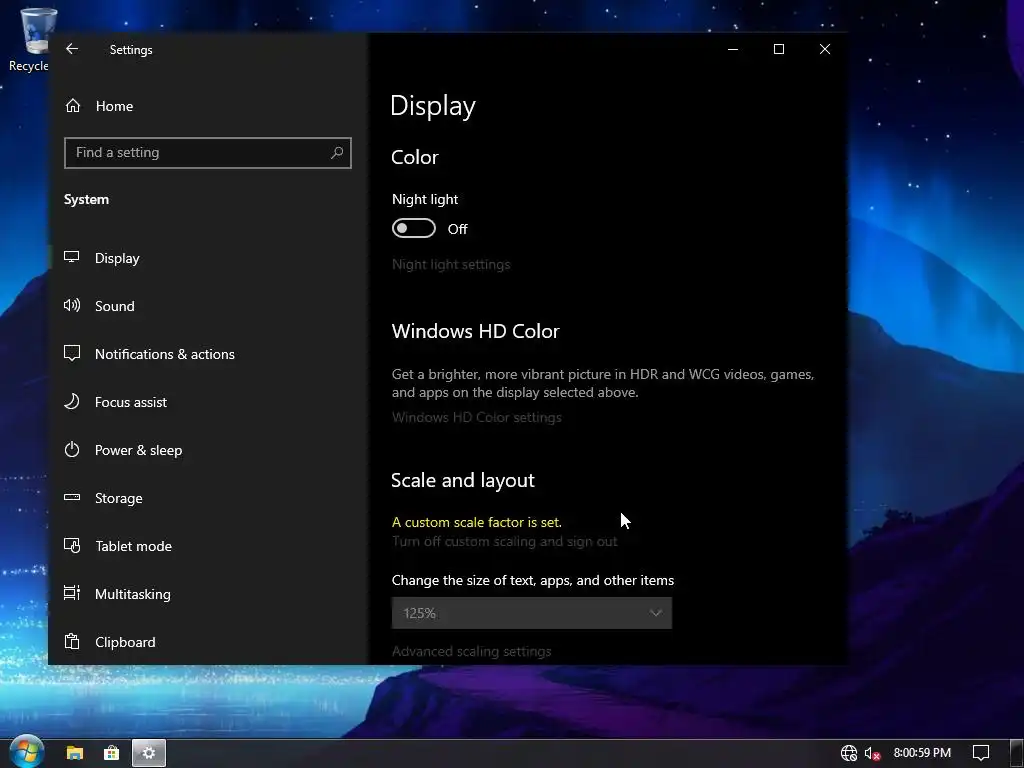Open the Start menu orb
Viewport: 1024px width, 768px height.
click(x=26, y=751)
